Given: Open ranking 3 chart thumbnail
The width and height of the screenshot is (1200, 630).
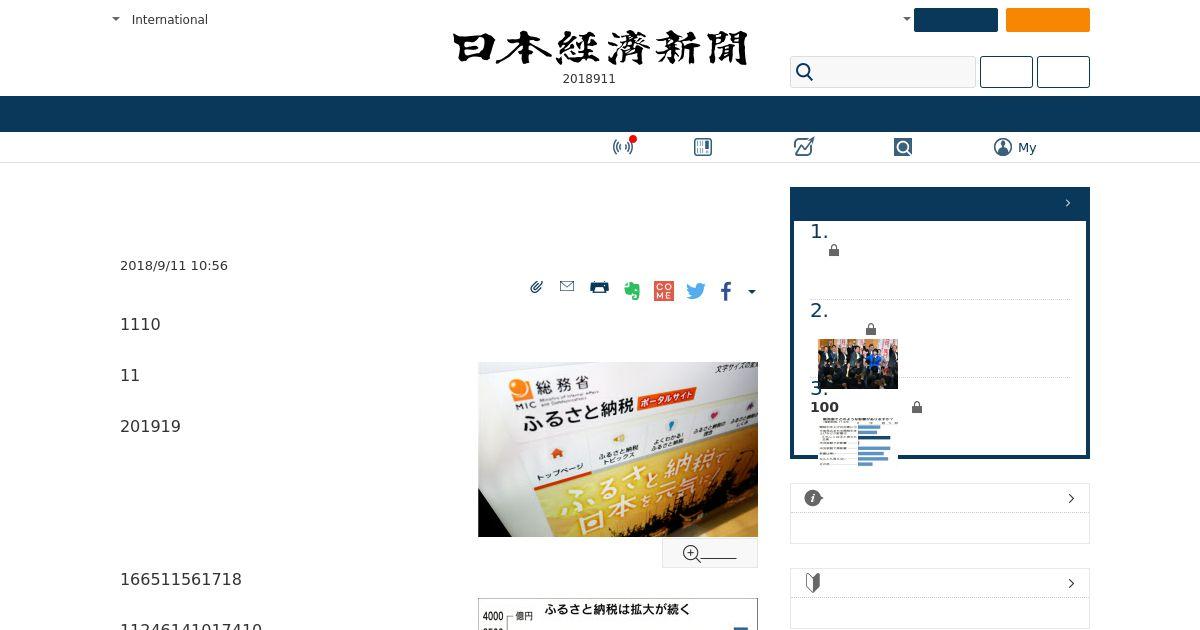Looking at the screenshot, I should (858, 442).
